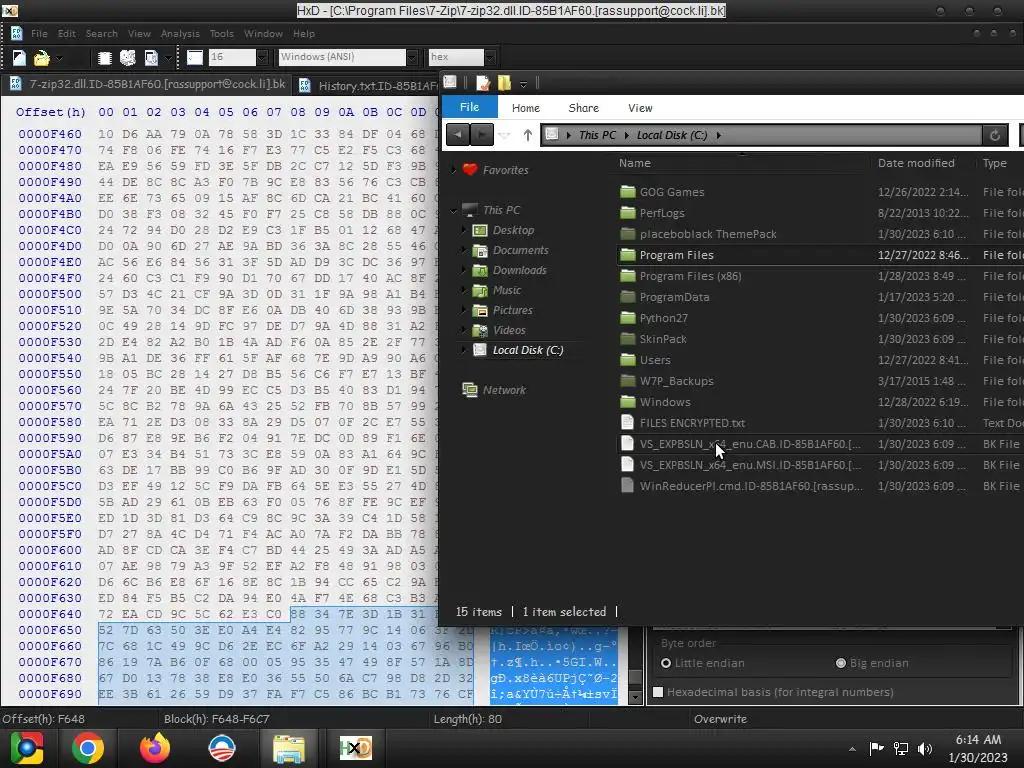1024x768 pixels.
Task: Click Explorer Back navigation arrow
Action: click(458, 135)
